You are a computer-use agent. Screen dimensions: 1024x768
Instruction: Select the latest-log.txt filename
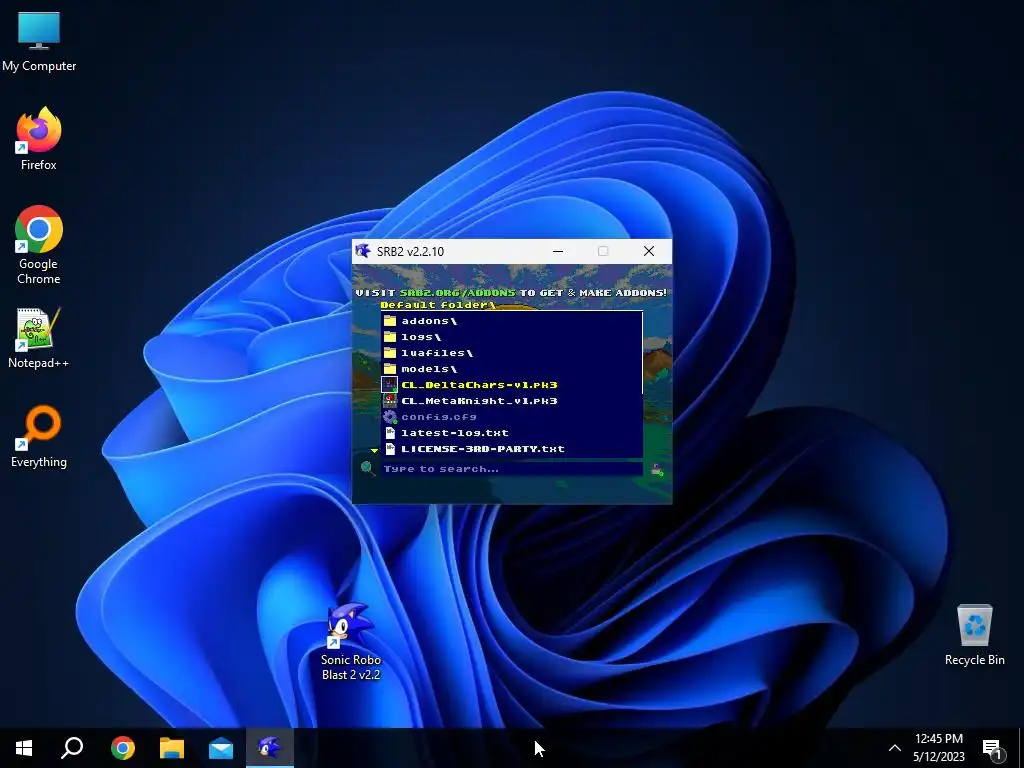tap(455, 432)
